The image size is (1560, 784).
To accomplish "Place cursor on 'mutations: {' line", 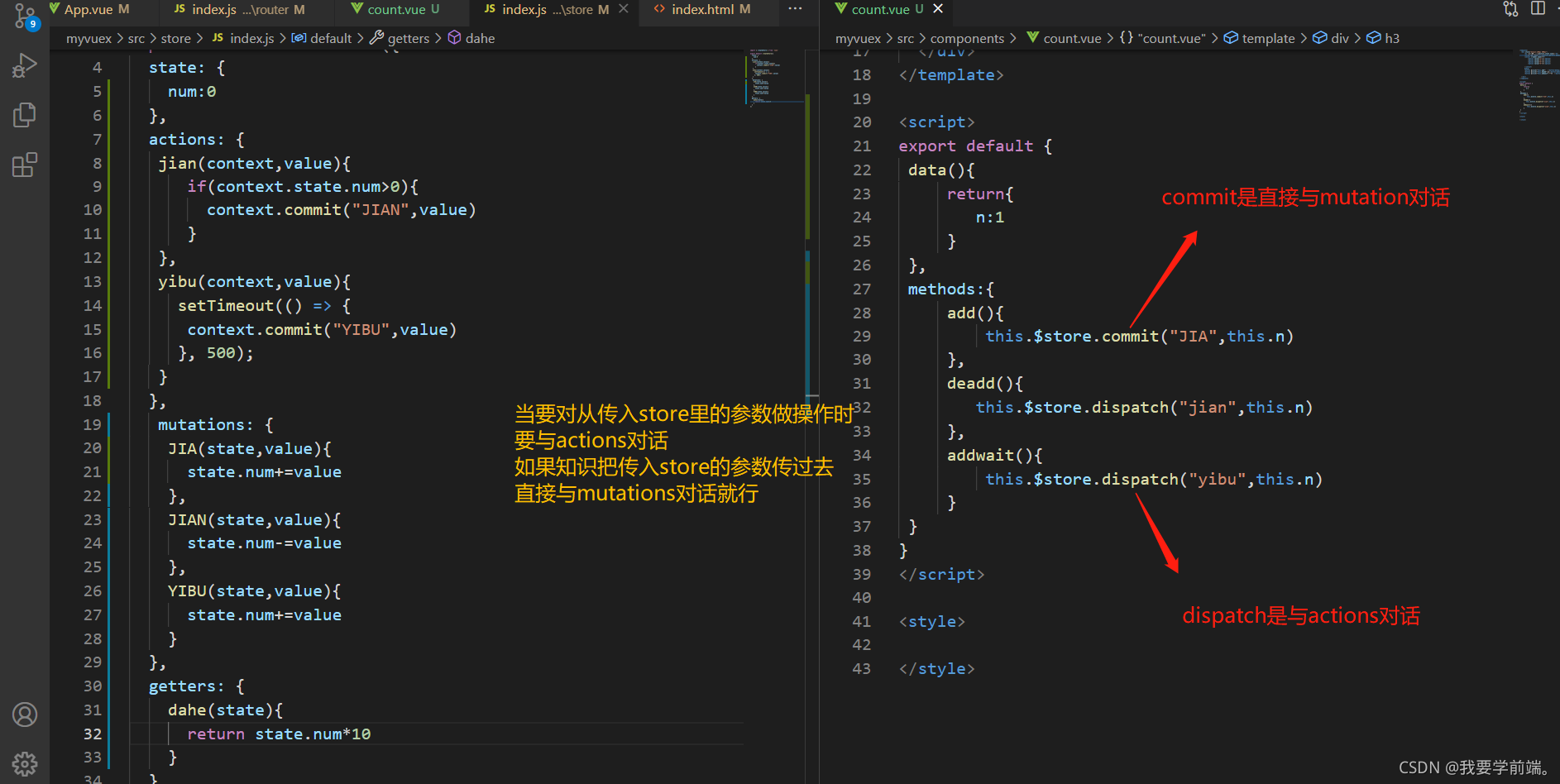I will click(215, 424).
